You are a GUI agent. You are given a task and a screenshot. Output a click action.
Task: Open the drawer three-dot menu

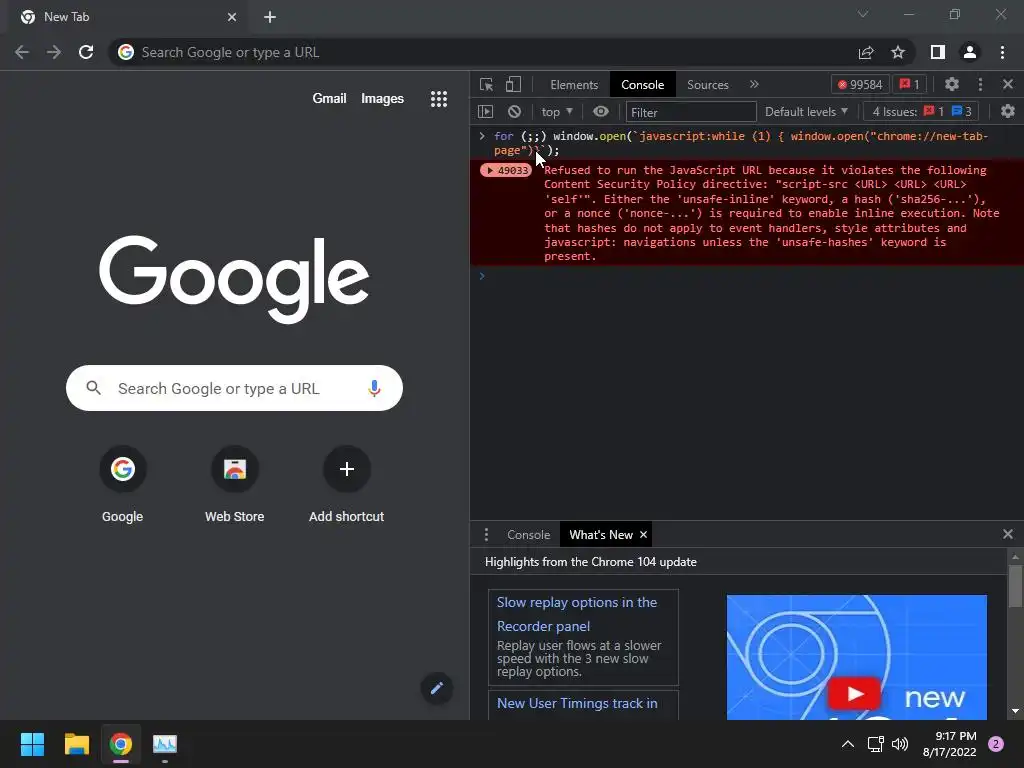(486, 535)
